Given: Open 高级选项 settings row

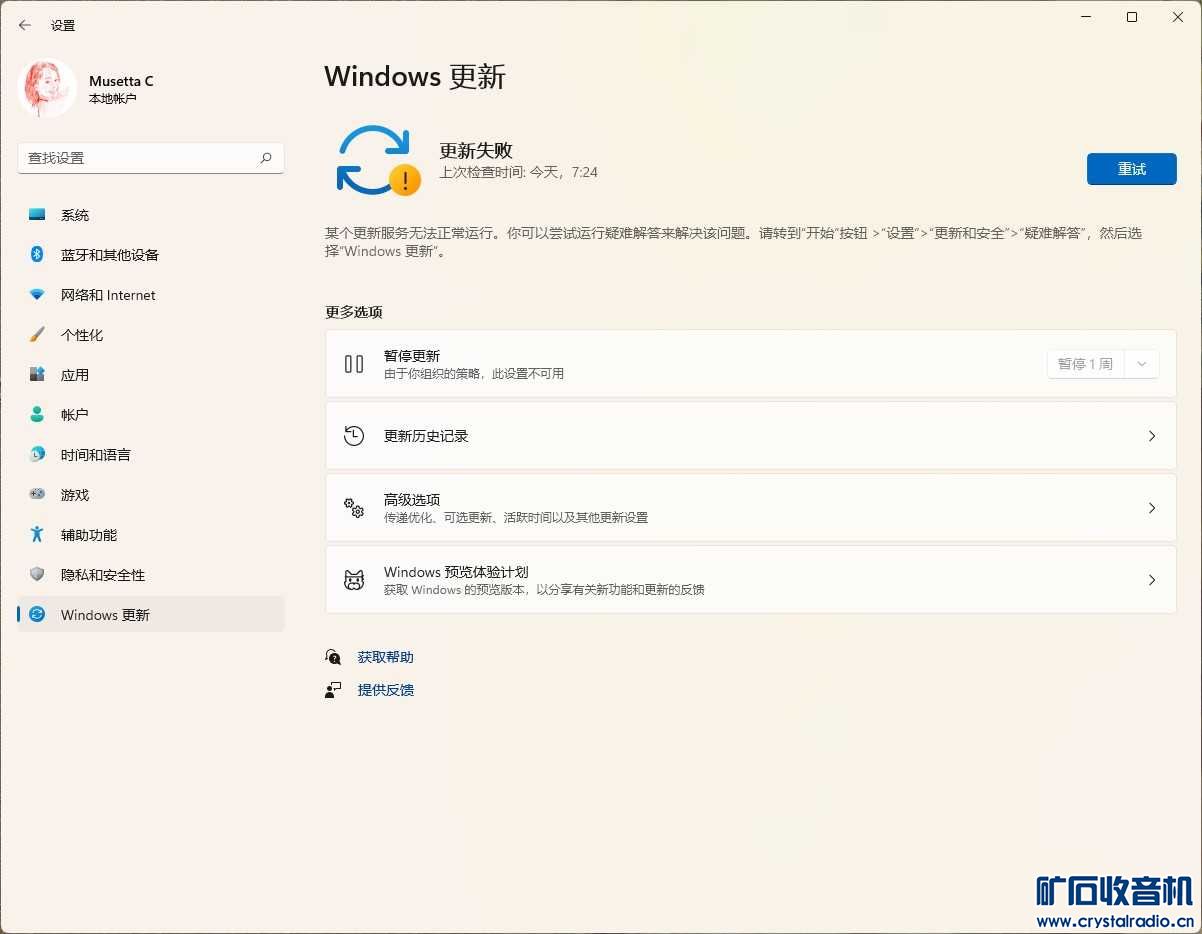Looking at the screenshot, I should tap(750, 508).
